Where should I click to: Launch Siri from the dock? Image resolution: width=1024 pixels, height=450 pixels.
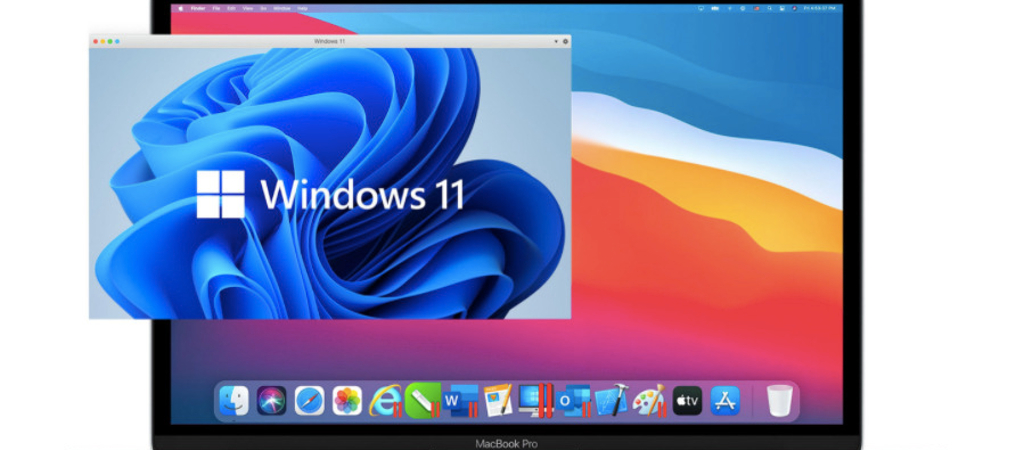[271, 401]
